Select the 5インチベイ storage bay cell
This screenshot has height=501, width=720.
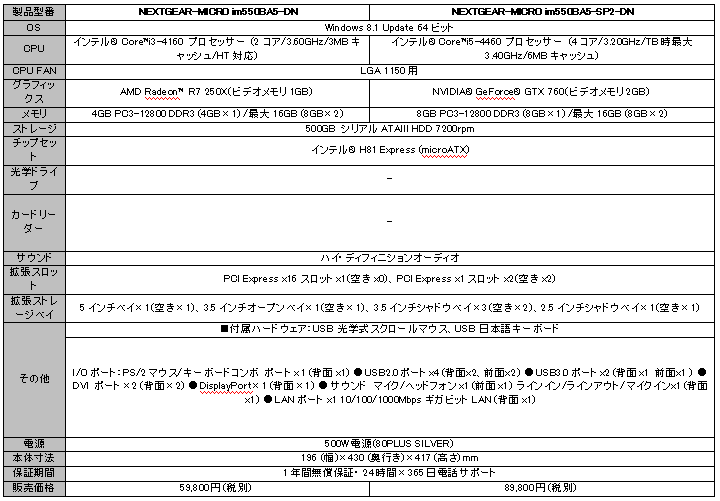click(390, 309)
